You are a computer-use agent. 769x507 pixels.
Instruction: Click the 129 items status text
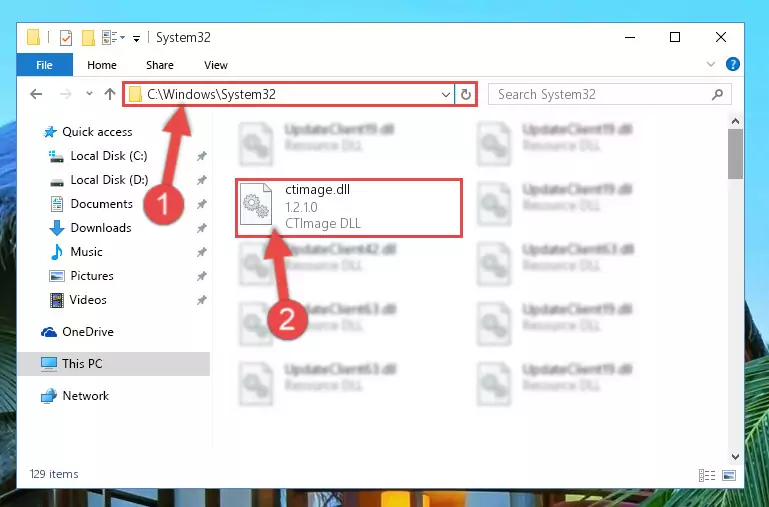point(54,474)
